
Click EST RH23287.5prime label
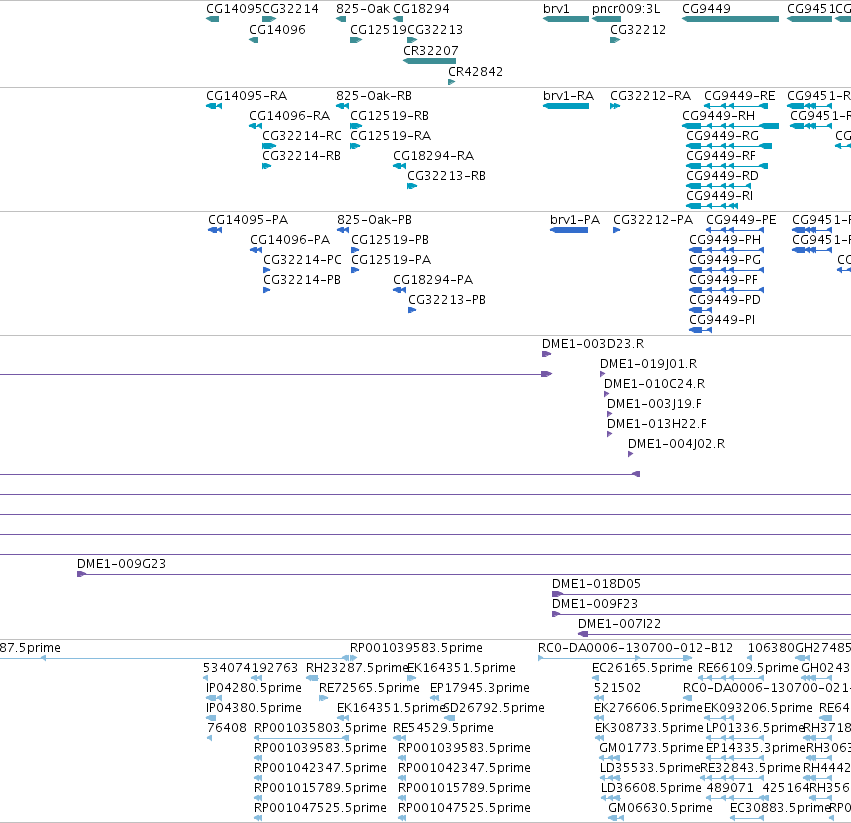coord(357,668)
